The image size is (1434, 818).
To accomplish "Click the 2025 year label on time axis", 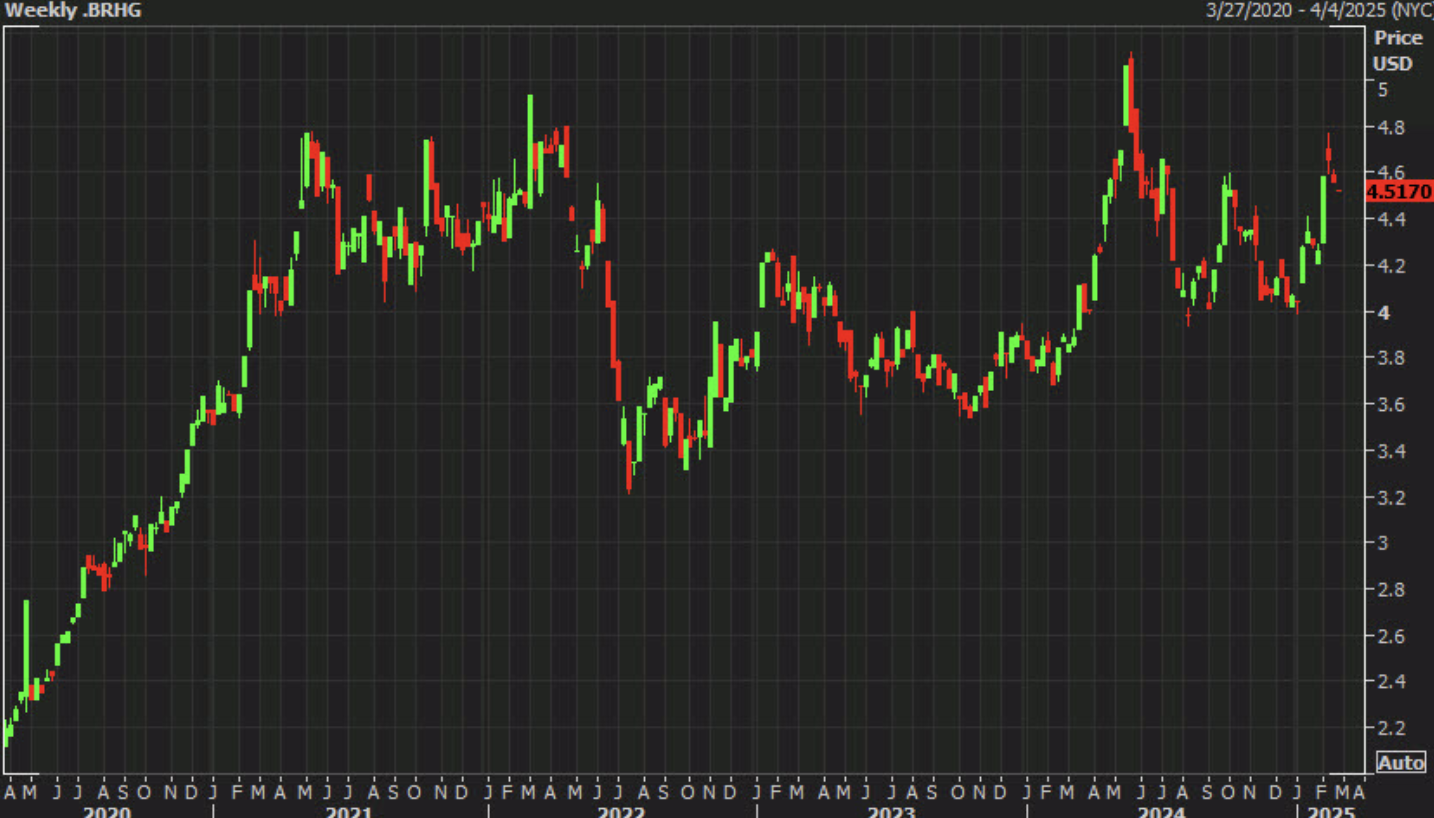I will pyautogui.click(x=1331, y=810).
